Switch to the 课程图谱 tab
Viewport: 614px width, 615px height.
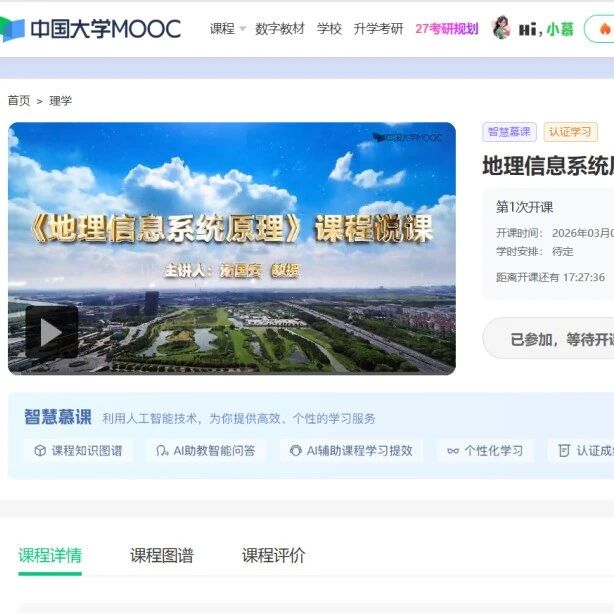(162, 555)
